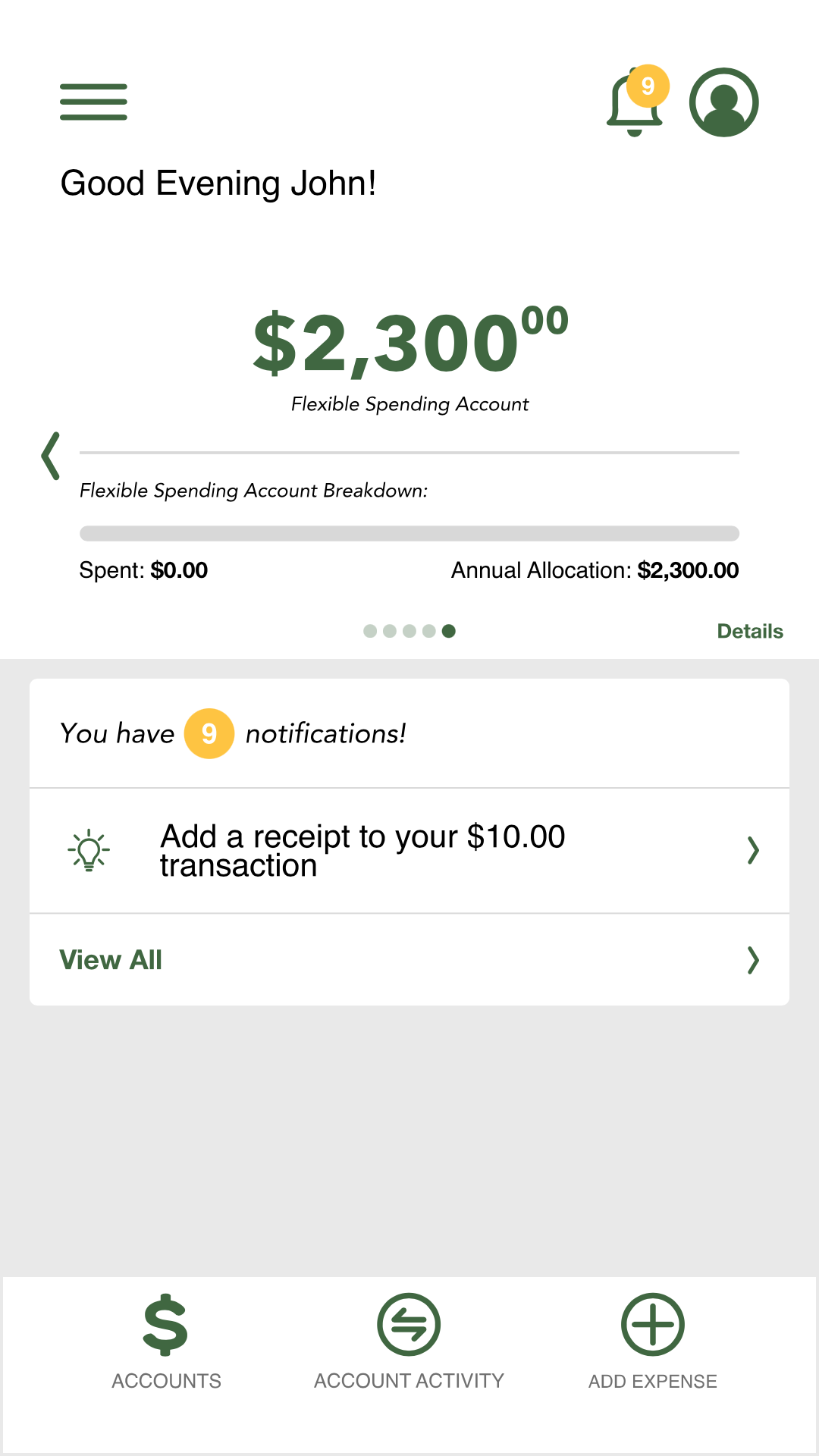The height and width of the screenshot is (1456, 819).
Task: Tap the Account Activity transfer icon
Action: [x=409, y=1324]
